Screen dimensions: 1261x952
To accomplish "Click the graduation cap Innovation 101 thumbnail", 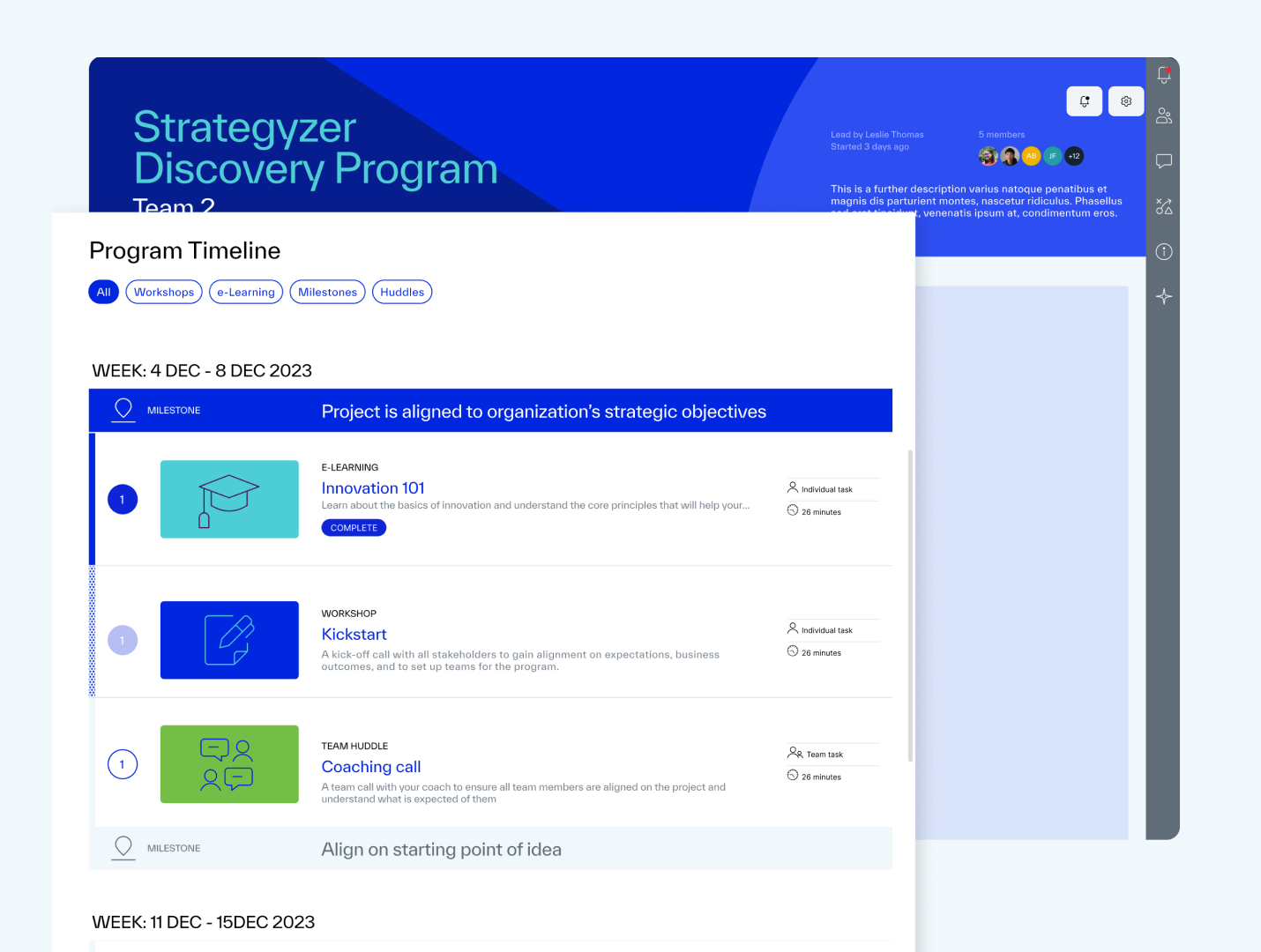I will (x=229, y=499).
